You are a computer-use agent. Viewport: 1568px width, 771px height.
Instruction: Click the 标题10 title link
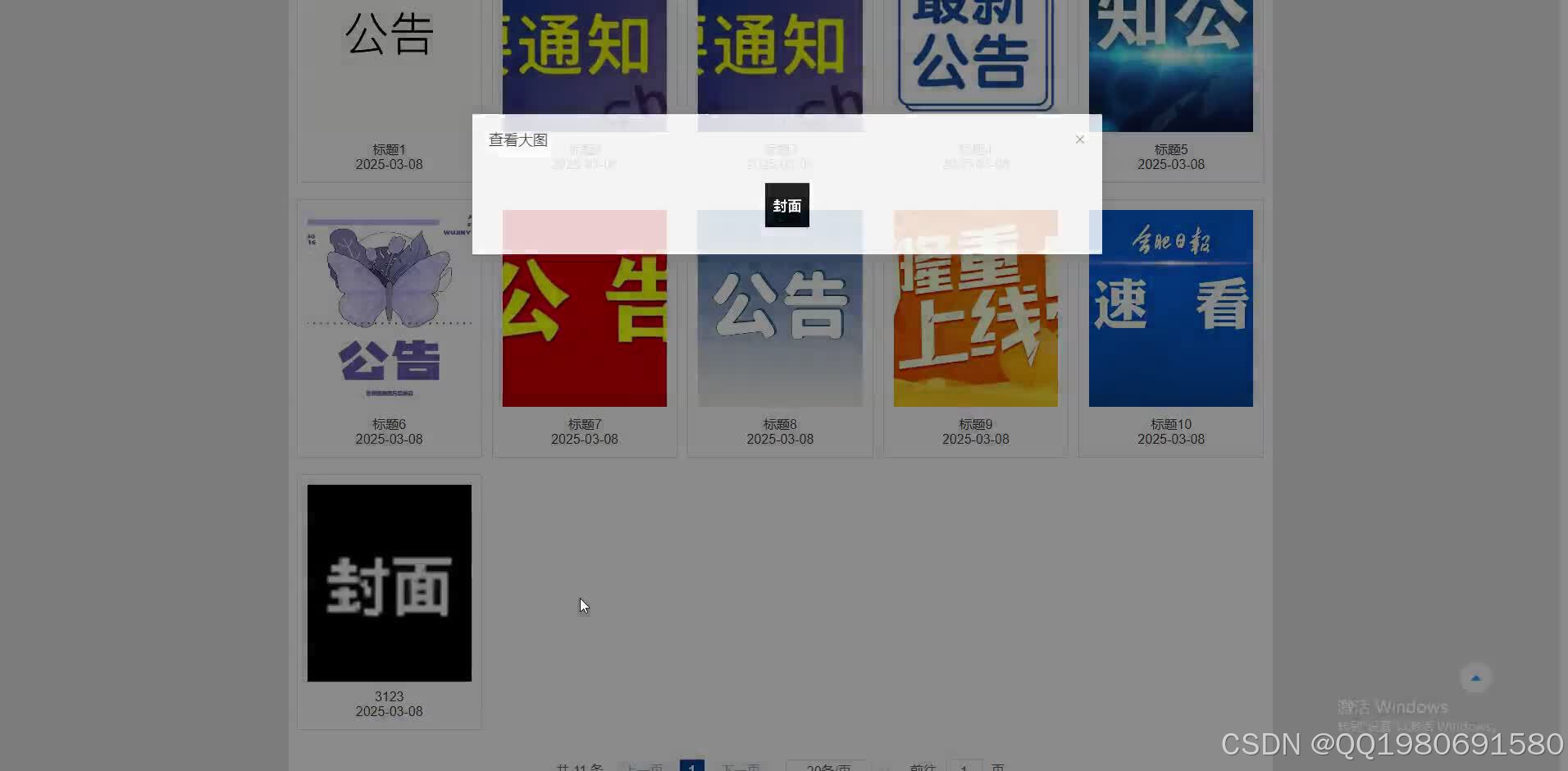click(x=1170, y=424)
